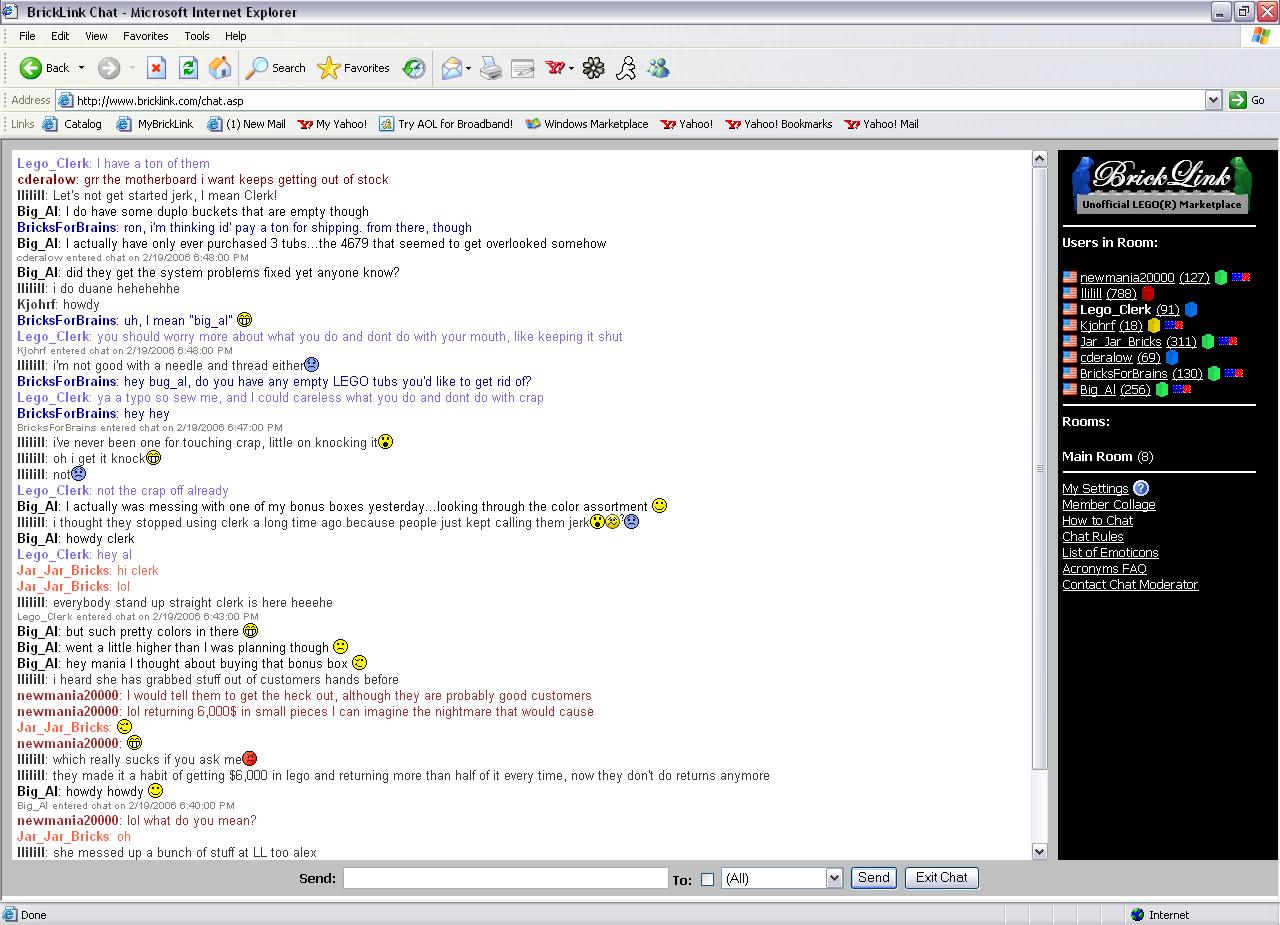
Task: Click the green brick icon next to Big_Al
Action: [x=1161, y=389]
